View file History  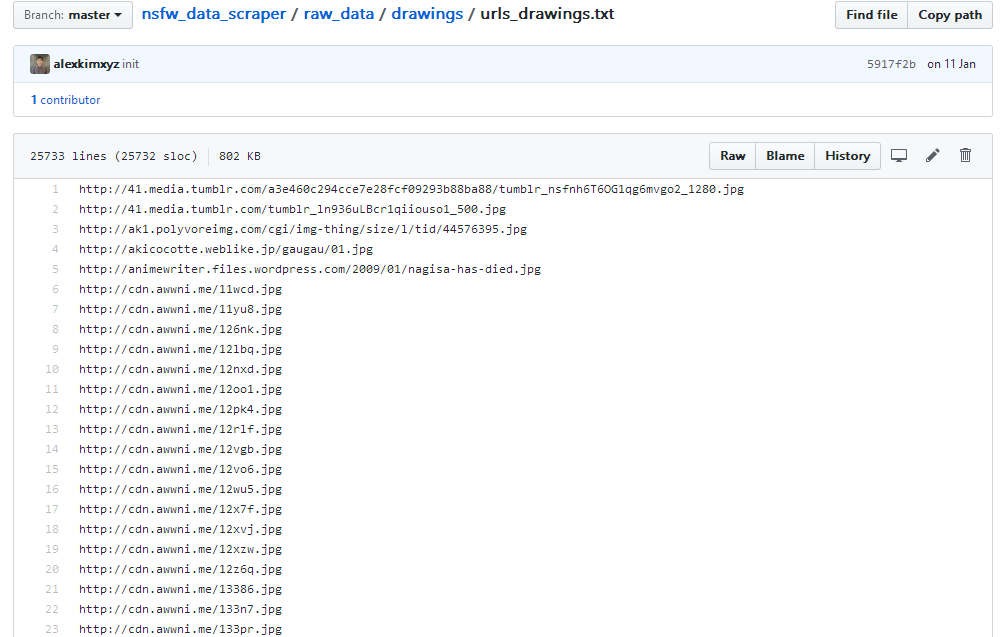pos(847,156)
